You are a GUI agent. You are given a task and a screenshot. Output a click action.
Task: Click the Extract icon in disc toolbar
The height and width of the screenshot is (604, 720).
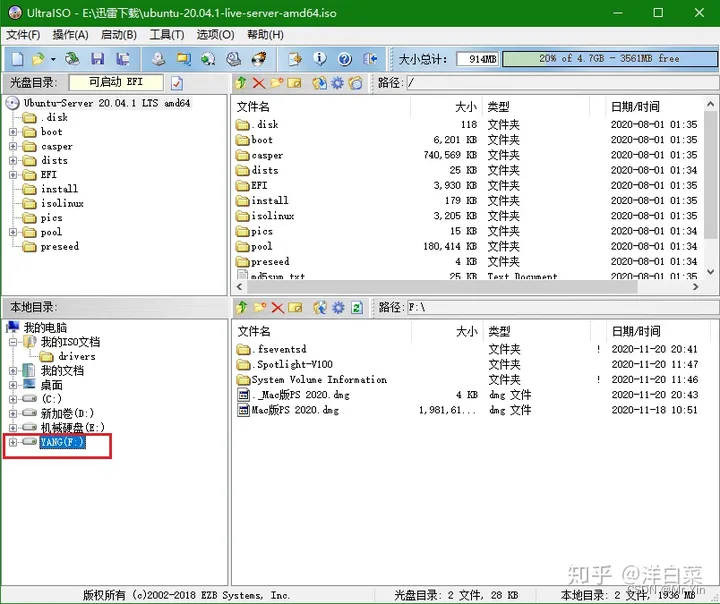click(319, 83)
